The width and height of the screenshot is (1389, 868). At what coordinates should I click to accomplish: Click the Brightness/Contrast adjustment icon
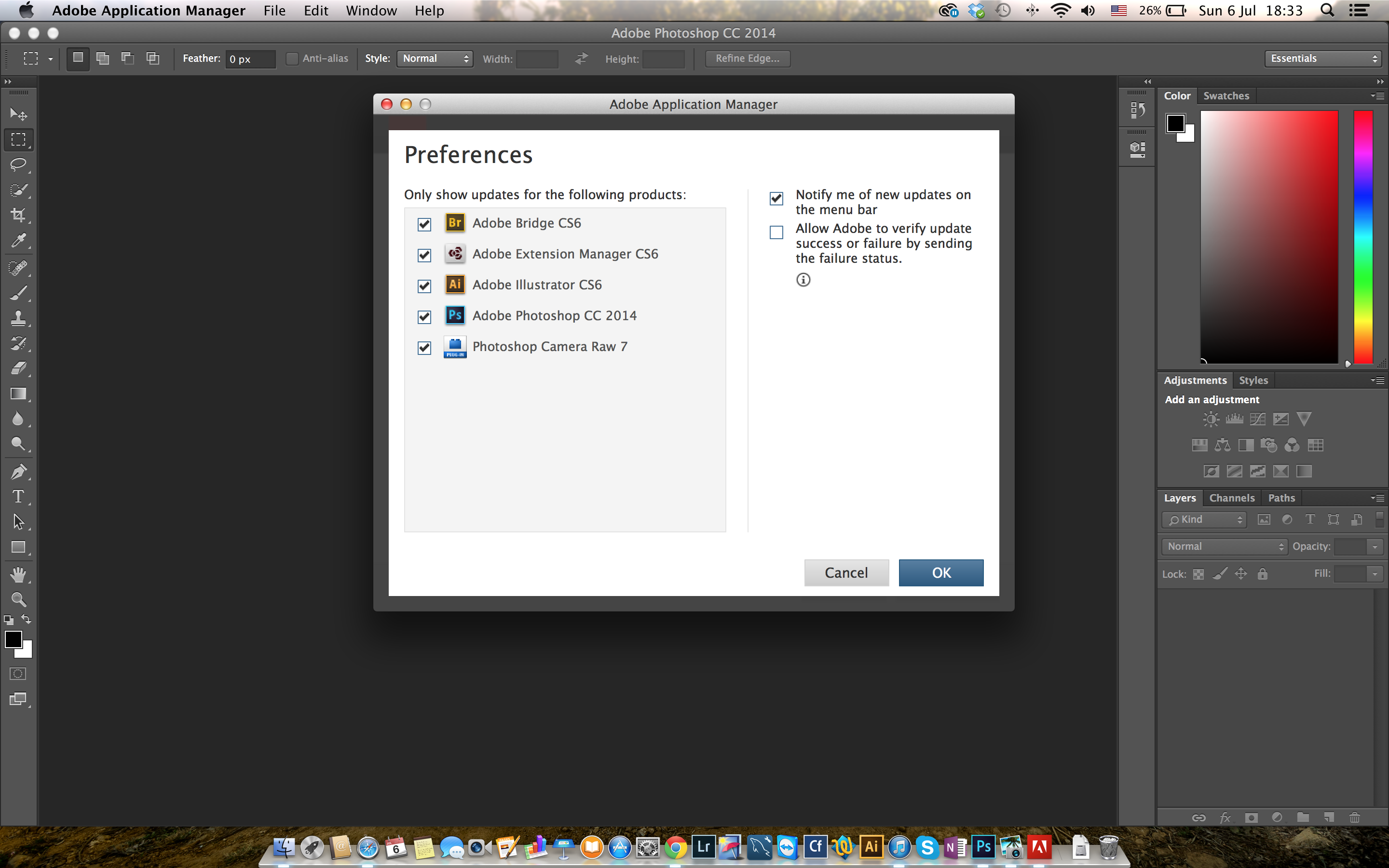pyautogui.click(x=1211, y=419)
